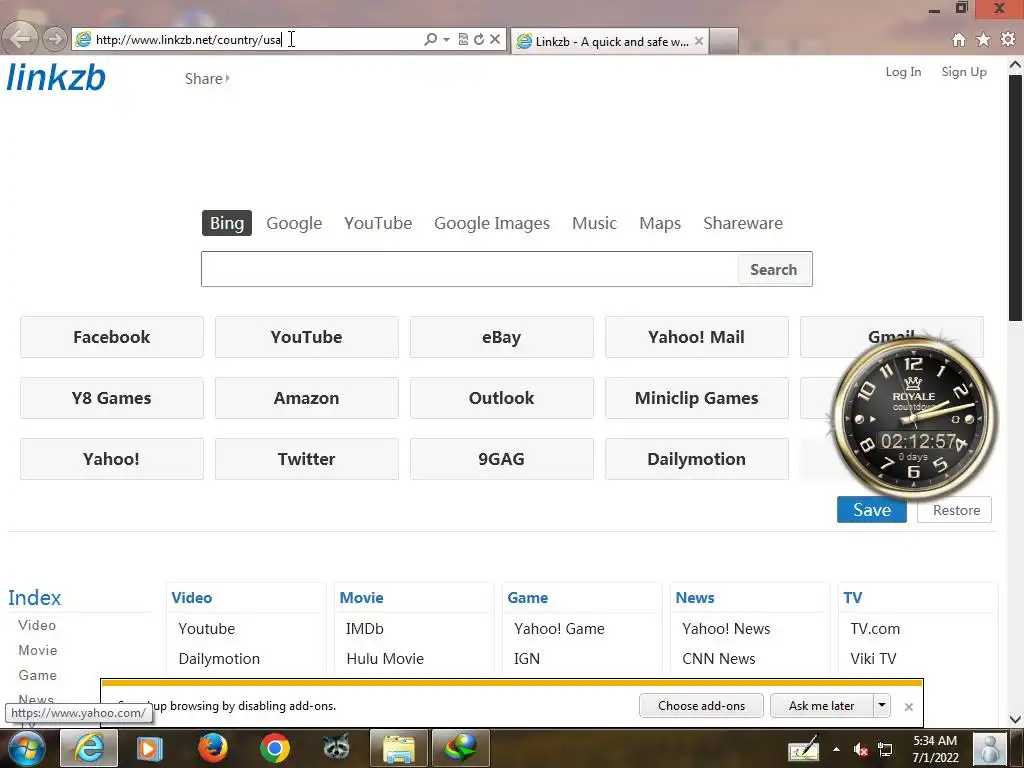Click the Search button
The height and width of the screenshot is (768, 1024).
point(774,269)
